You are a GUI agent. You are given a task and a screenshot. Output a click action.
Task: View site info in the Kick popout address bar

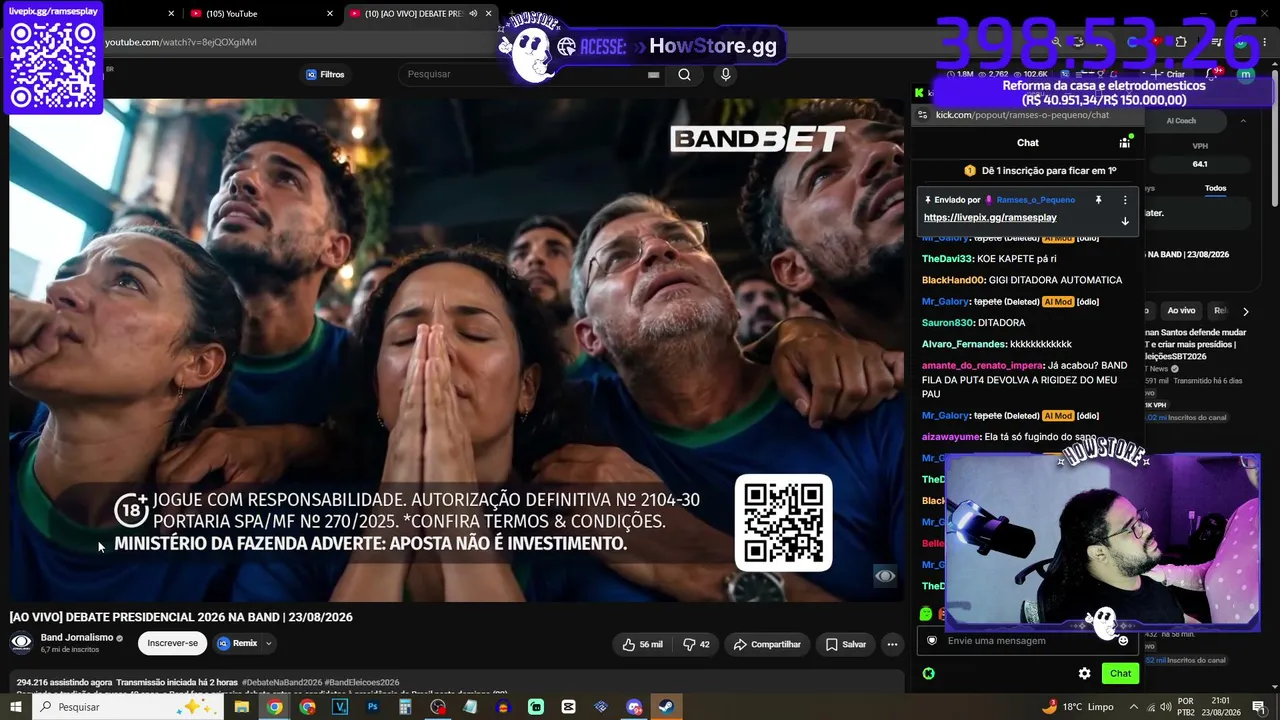coord(923,115)
